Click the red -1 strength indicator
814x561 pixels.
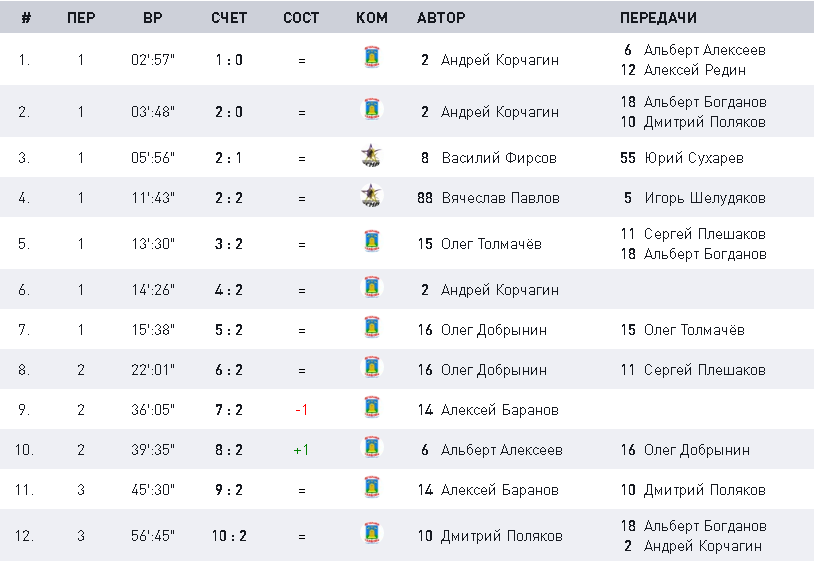point(301,410)
